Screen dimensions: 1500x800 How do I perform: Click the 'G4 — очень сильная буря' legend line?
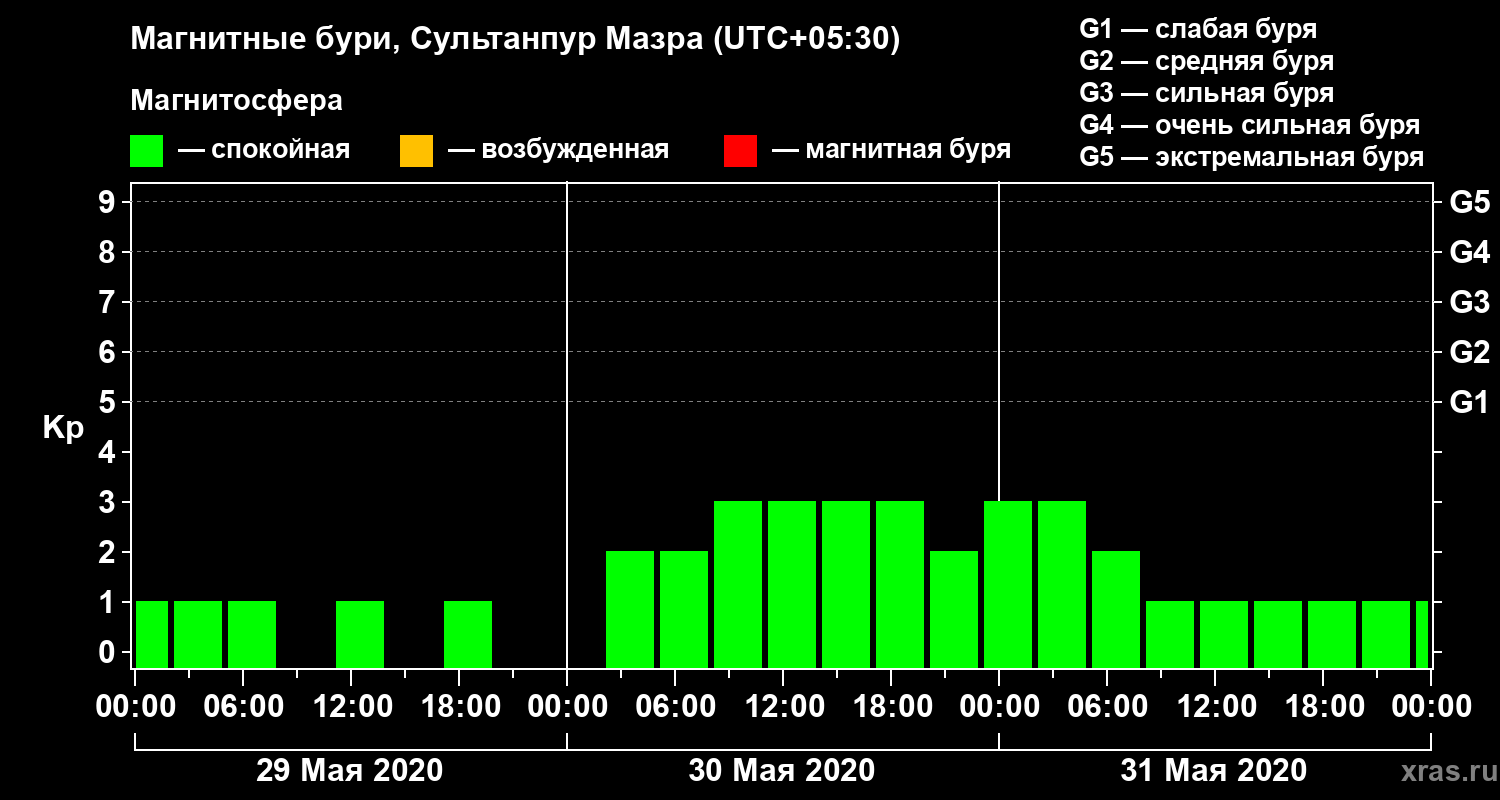pos(1249,125)
